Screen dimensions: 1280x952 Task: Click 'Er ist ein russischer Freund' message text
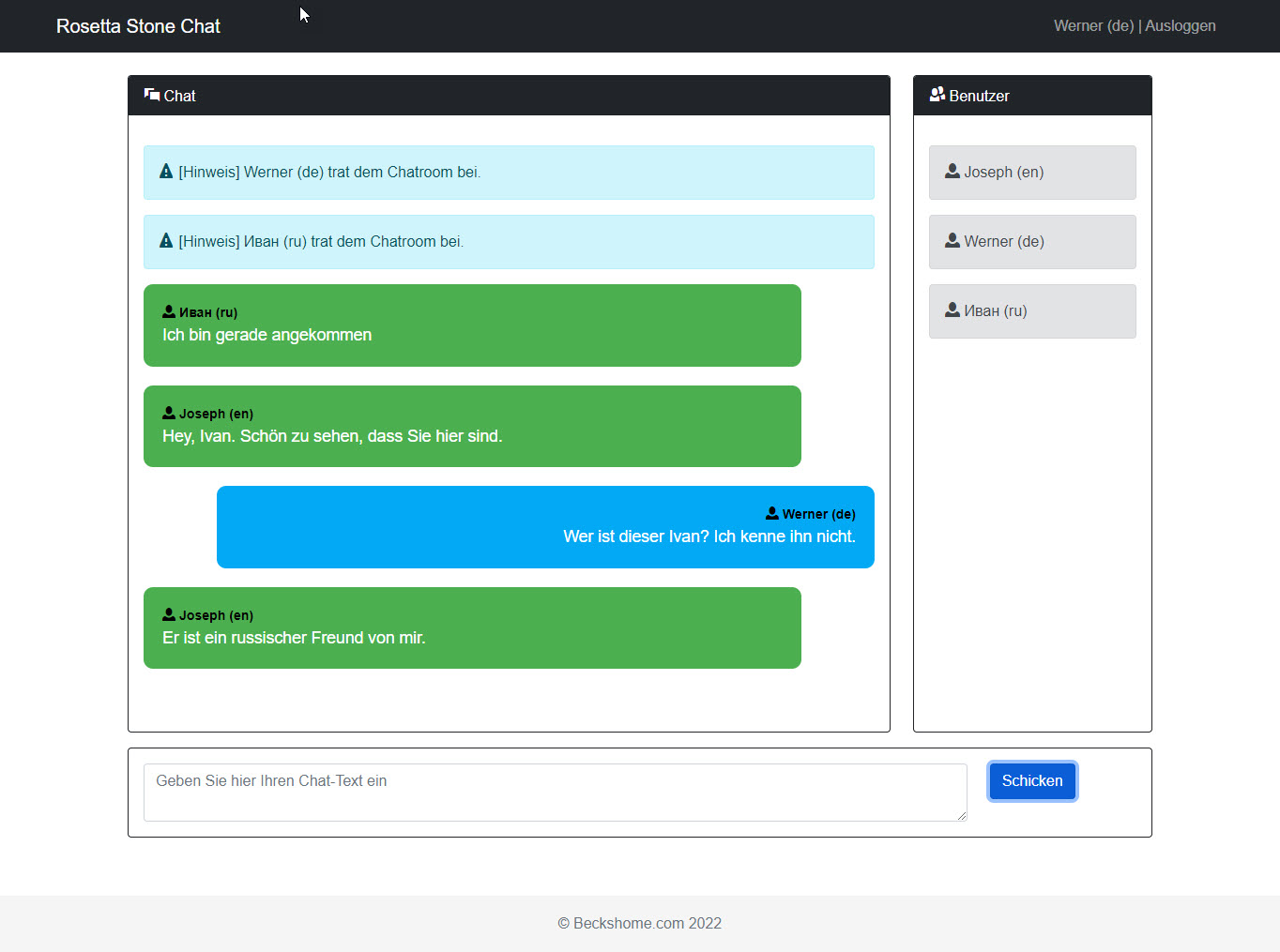click(294, 638)
